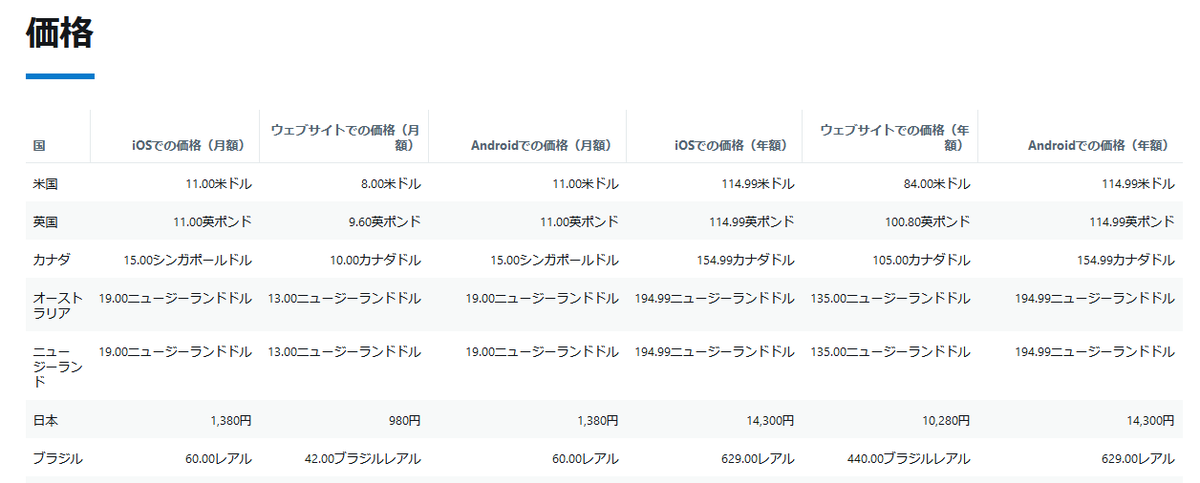Click 日本 website monthly price 980円
The width and height of the screenshot is (1200, 483).
(x=403, y=421)
